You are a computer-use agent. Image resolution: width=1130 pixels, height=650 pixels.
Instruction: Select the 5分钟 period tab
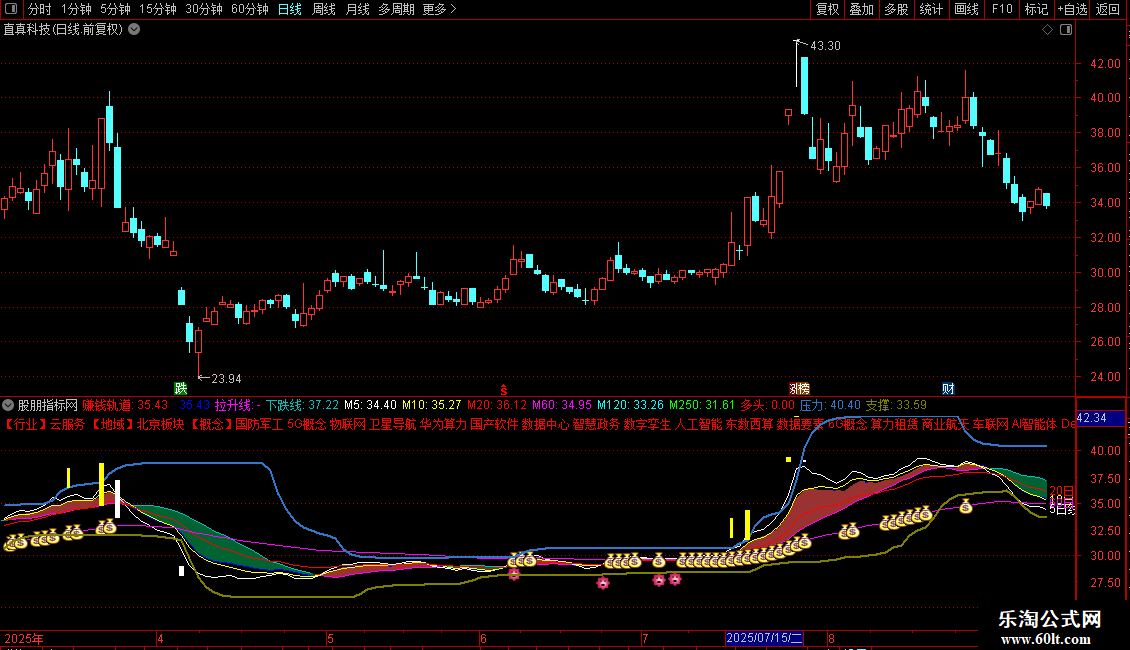click(115, 9)
